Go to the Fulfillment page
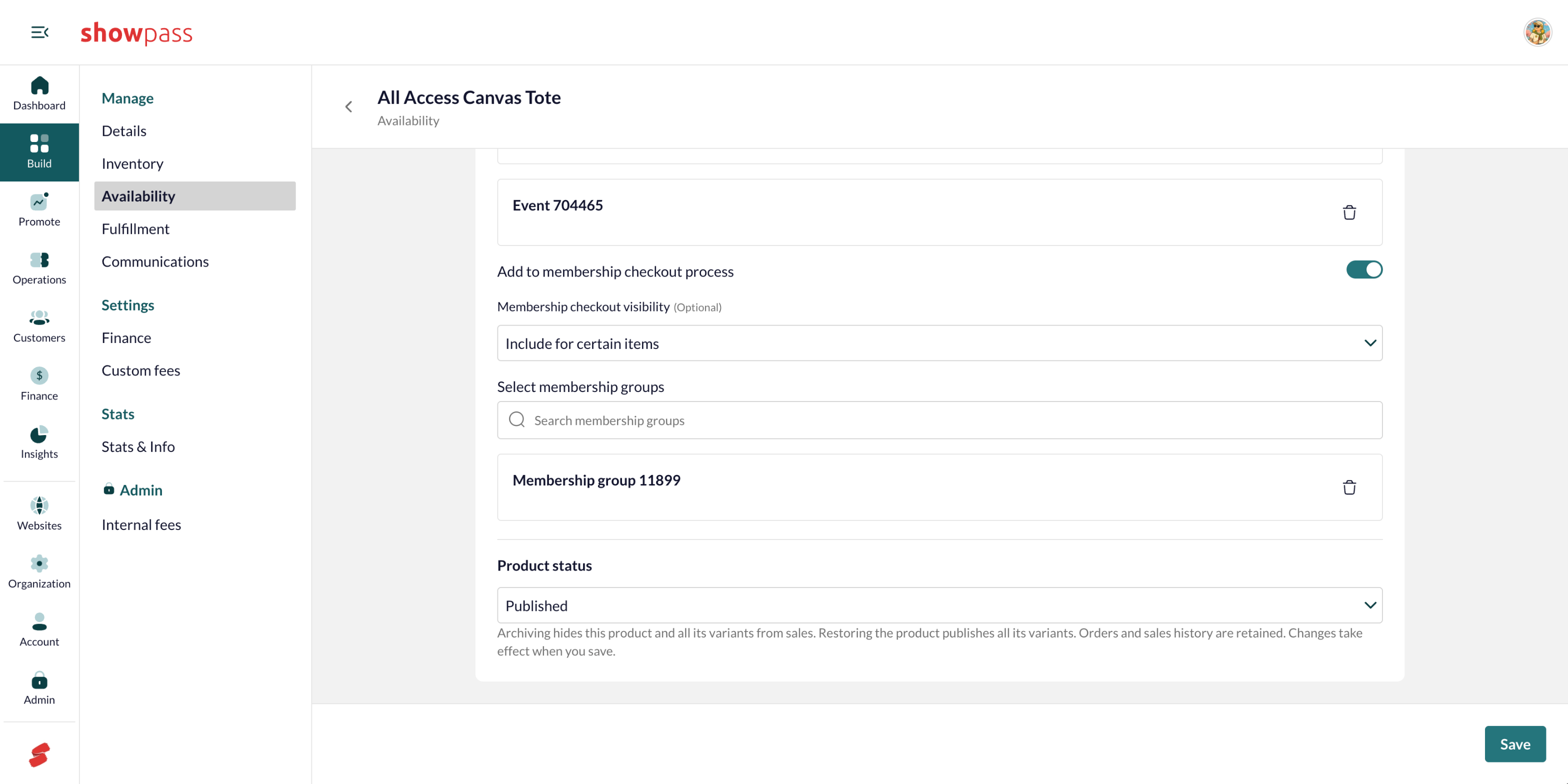This screenshot has width=1568, height=784. 195,229
